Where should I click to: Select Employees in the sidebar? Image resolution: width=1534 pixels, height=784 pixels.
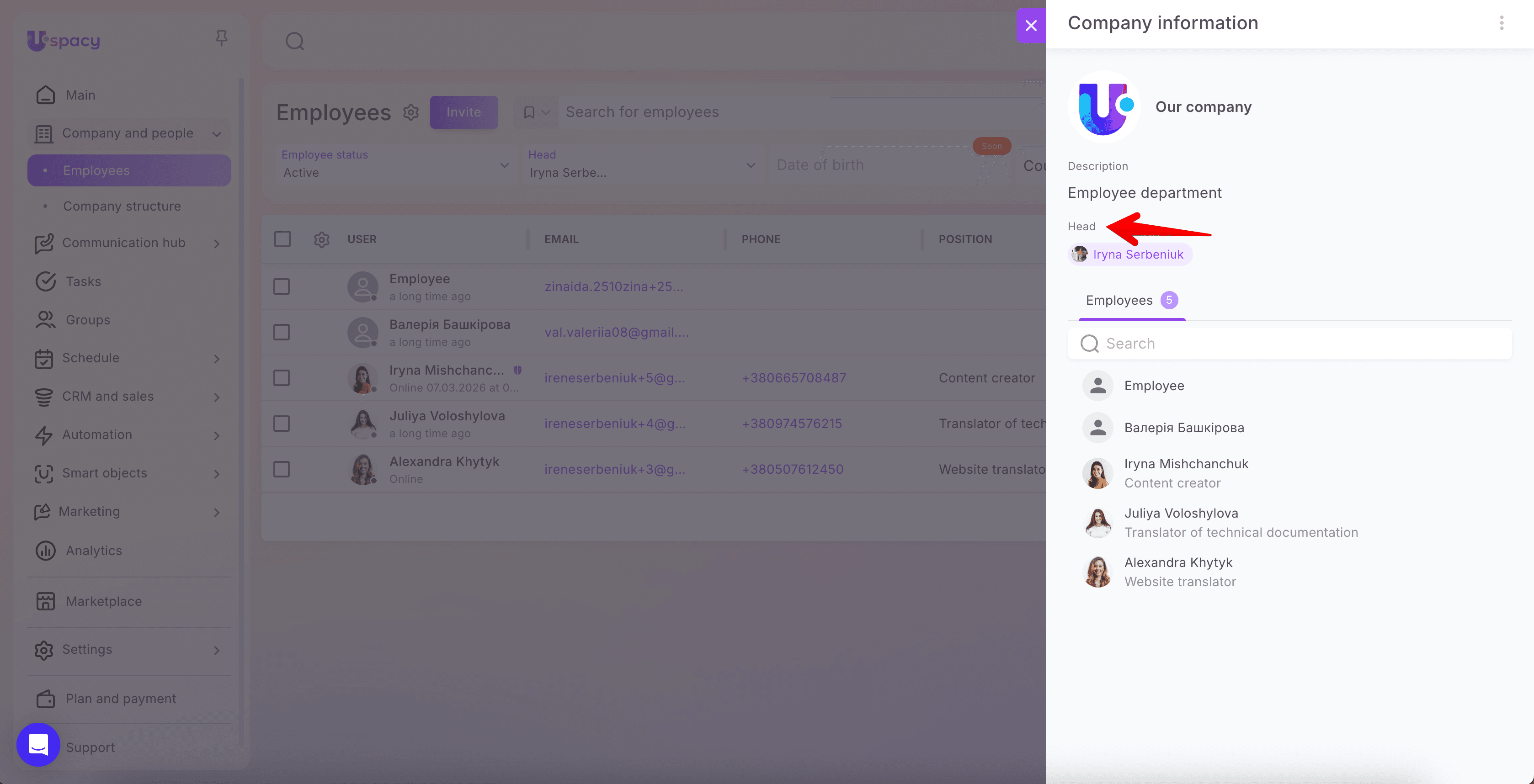pos(129,171)
